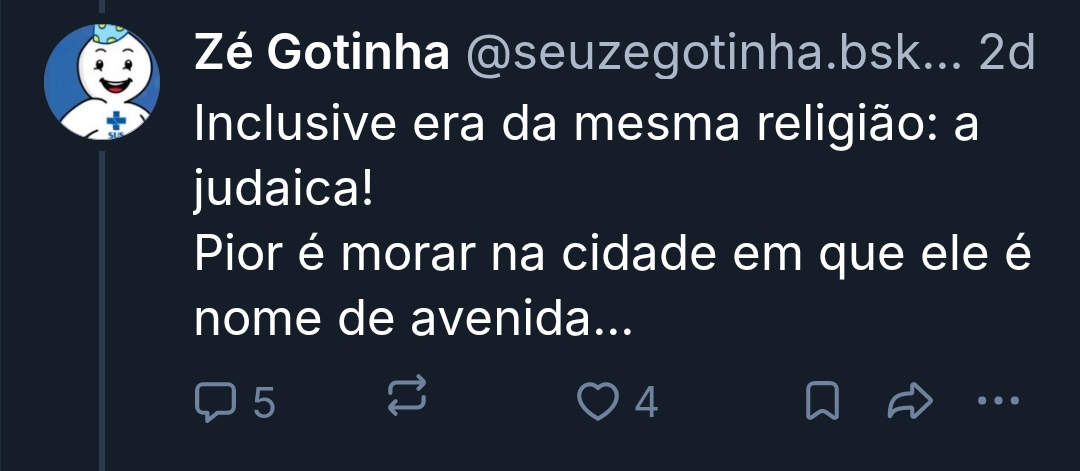The width and height of the screenshot is (1080, 471).
Task: Share the post using the arrow icon
Action: [909, 402]
